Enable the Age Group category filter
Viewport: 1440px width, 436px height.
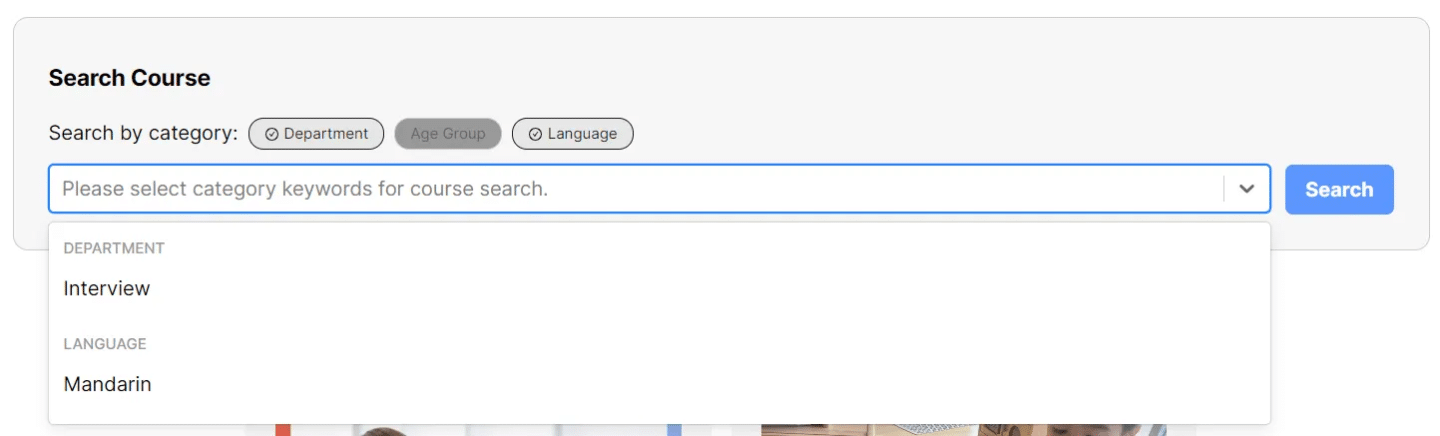(448, 134)
